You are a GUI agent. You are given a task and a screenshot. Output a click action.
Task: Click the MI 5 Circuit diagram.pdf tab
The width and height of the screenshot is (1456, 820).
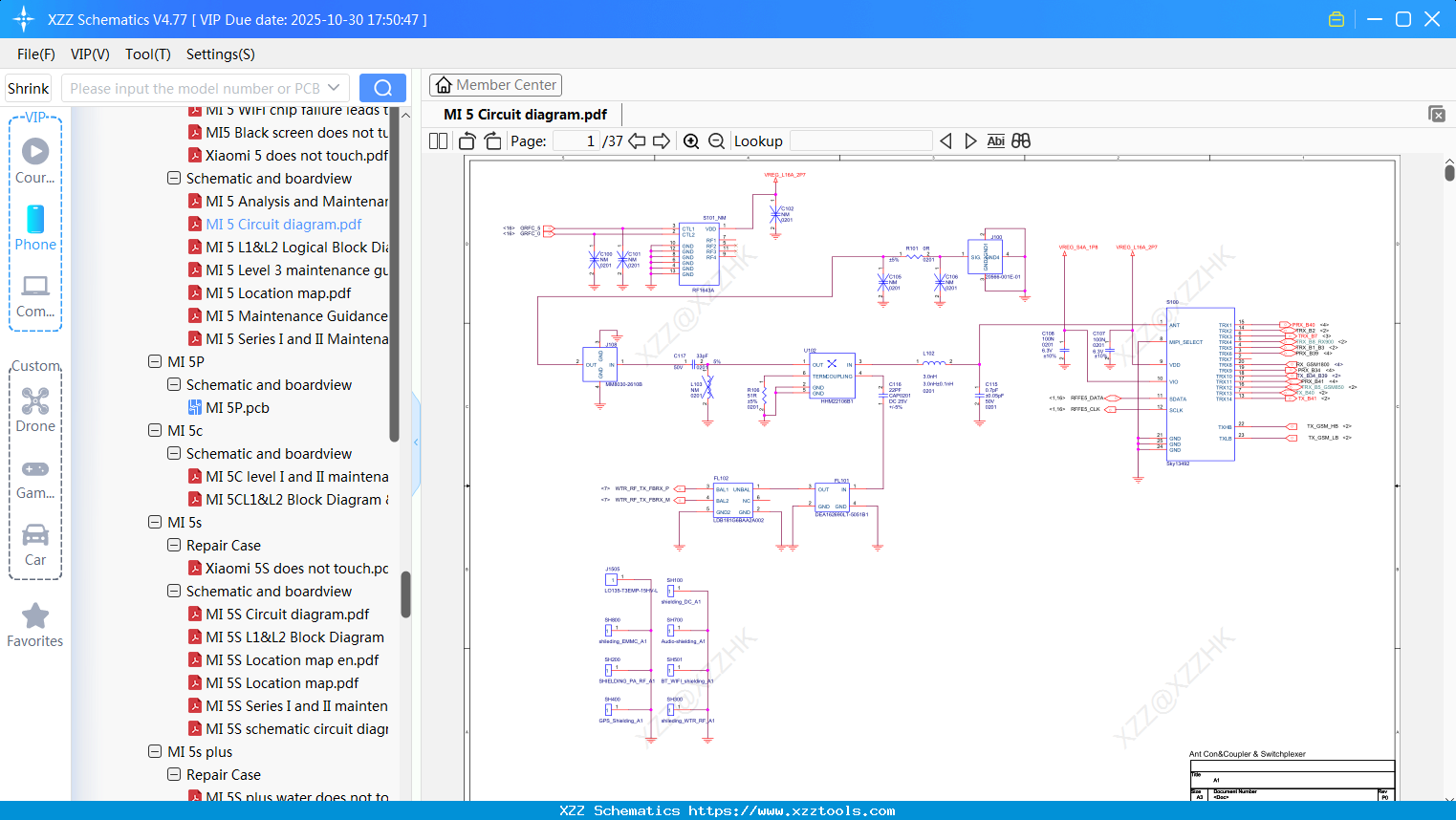point(524,114)
